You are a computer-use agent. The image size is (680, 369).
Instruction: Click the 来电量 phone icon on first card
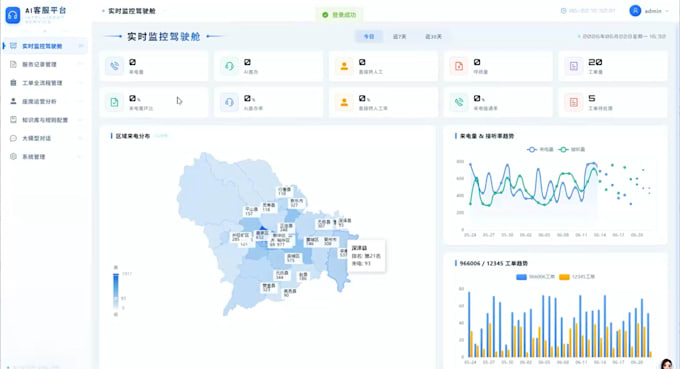[114, 66]
